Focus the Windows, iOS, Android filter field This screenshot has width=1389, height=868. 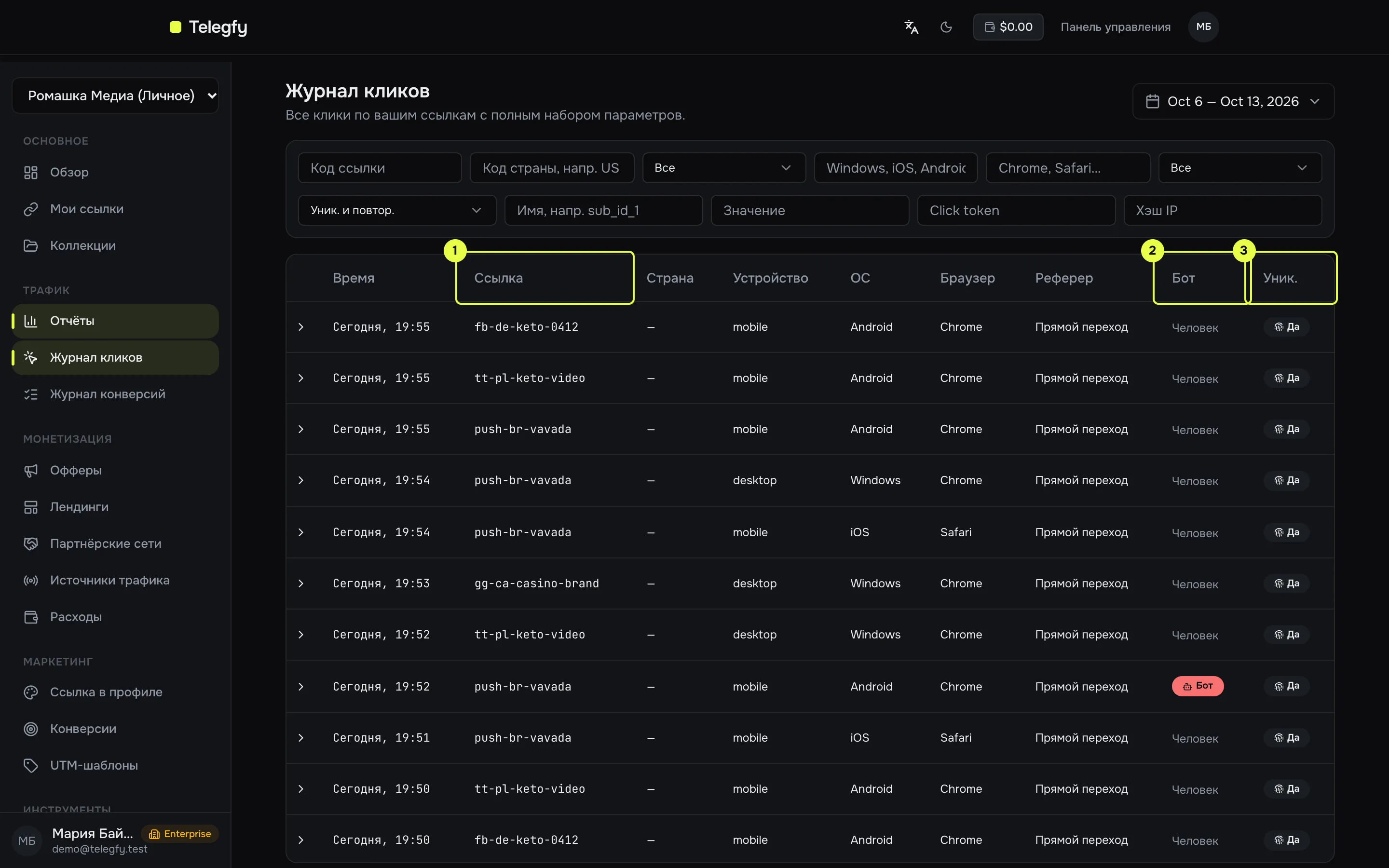896,168
